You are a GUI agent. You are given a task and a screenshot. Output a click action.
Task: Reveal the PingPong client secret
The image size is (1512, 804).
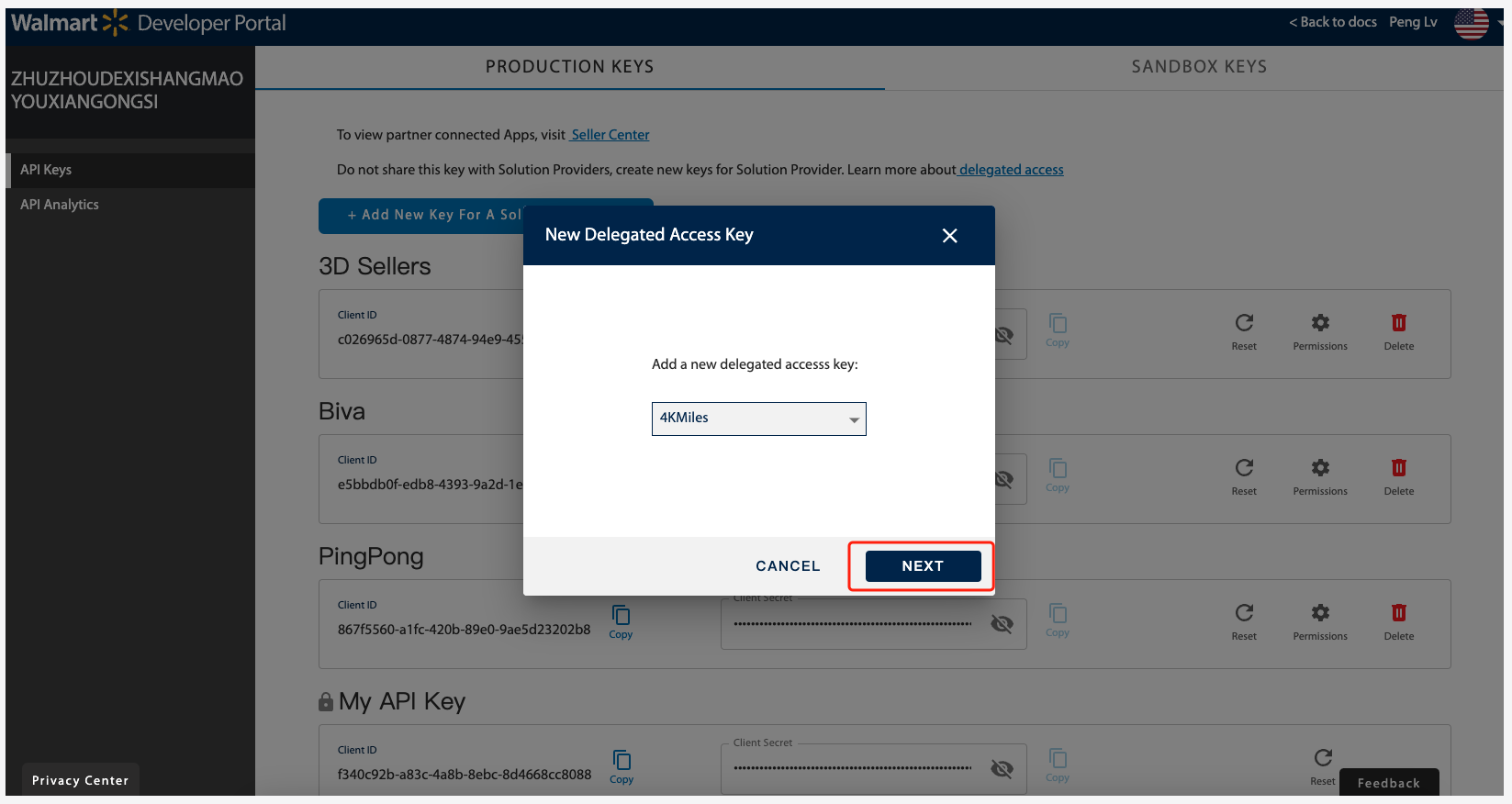[1002, 624]
